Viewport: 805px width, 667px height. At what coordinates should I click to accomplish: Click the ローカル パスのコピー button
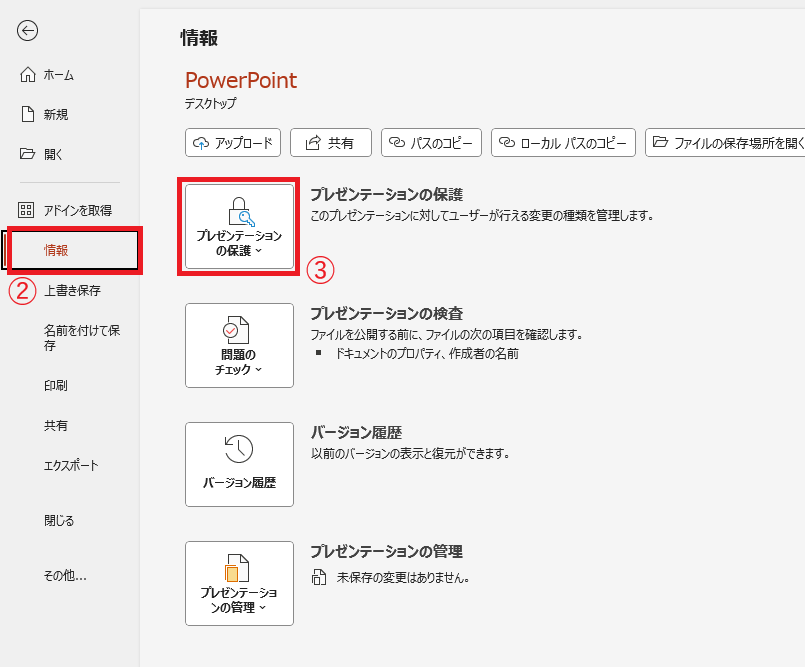563,142
